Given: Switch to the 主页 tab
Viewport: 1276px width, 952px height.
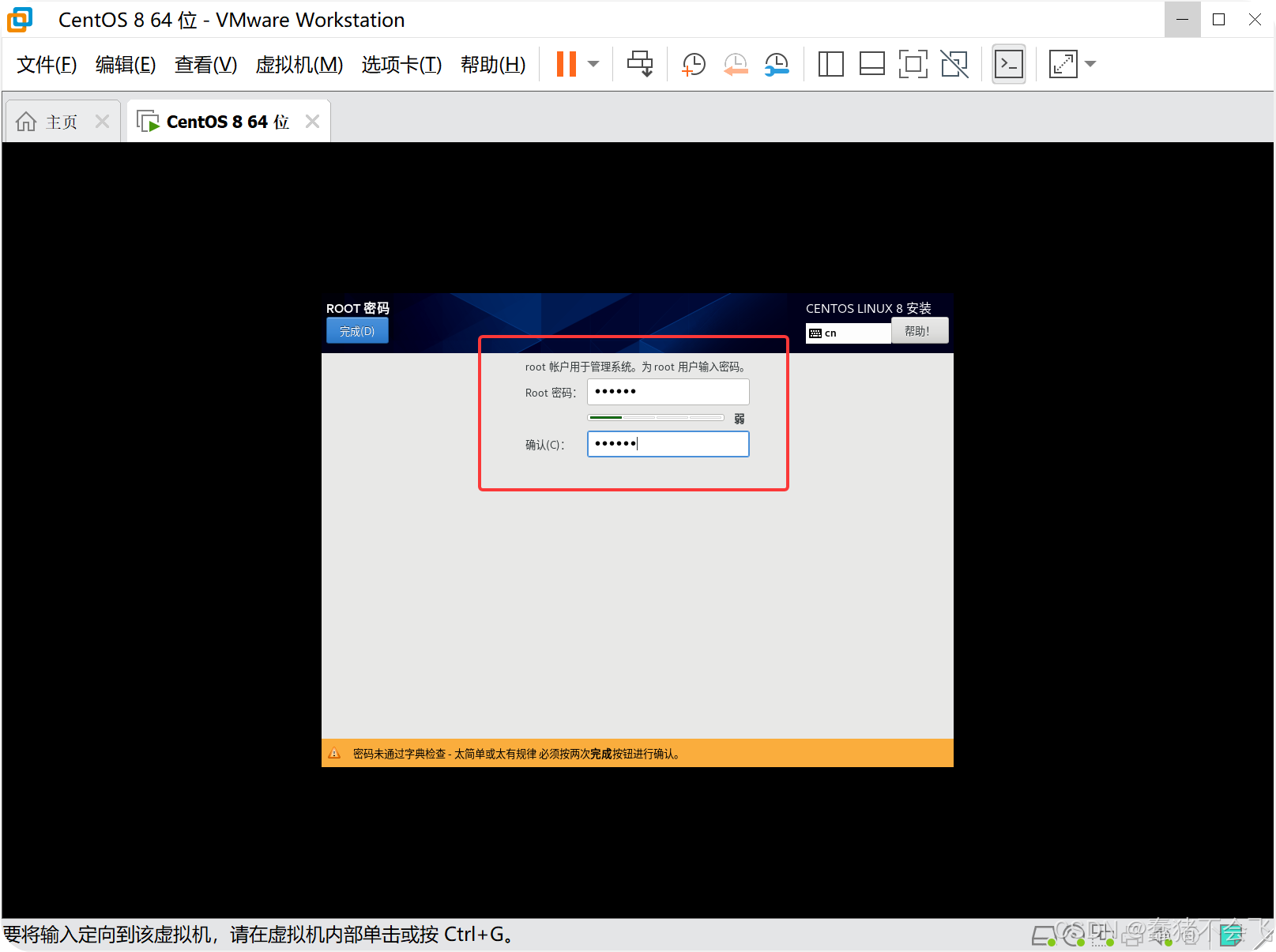Looking at the screenshot, I should (62, 122).
